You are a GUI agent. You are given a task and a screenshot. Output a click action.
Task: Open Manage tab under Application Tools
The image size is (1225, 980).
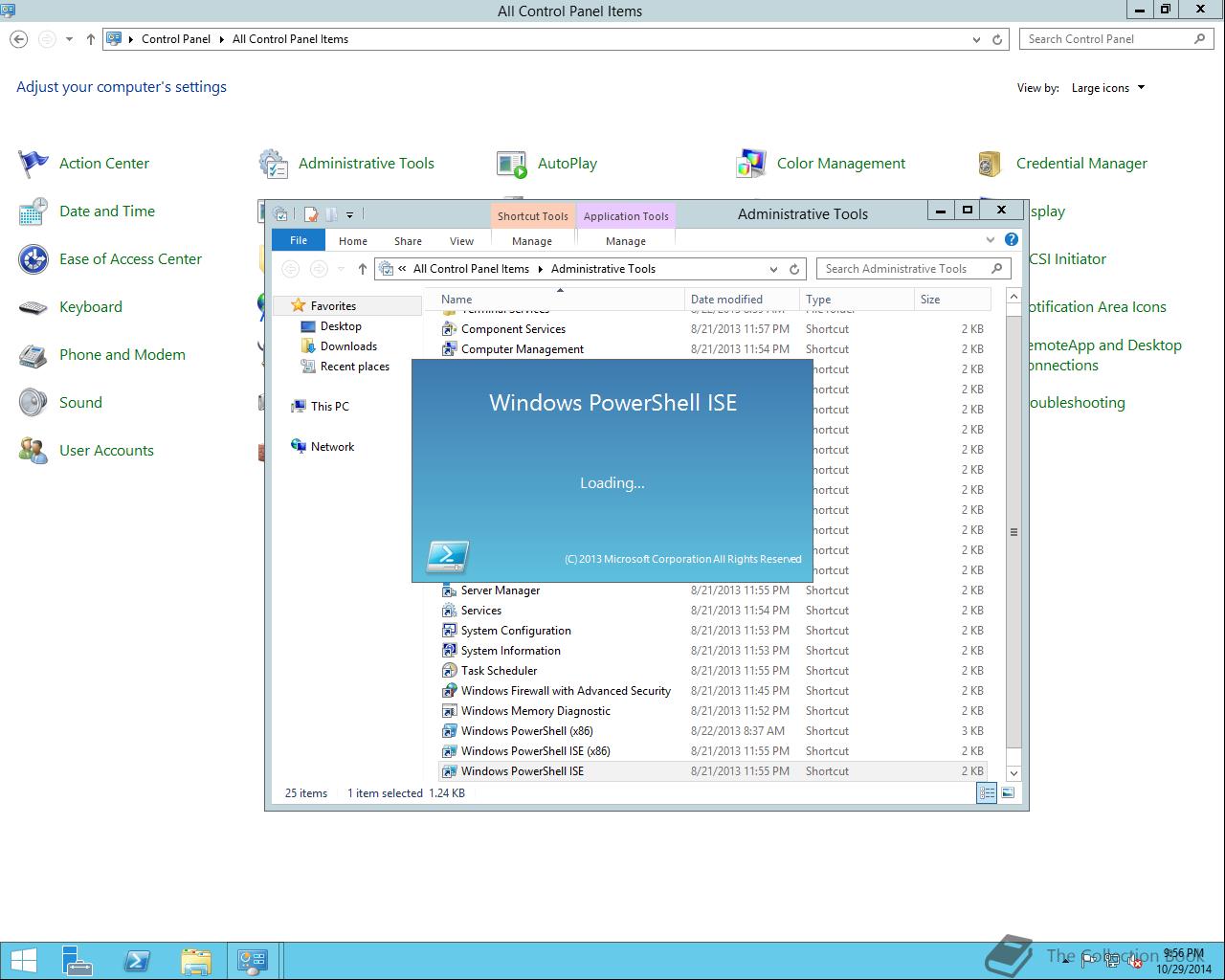(626, 241)
